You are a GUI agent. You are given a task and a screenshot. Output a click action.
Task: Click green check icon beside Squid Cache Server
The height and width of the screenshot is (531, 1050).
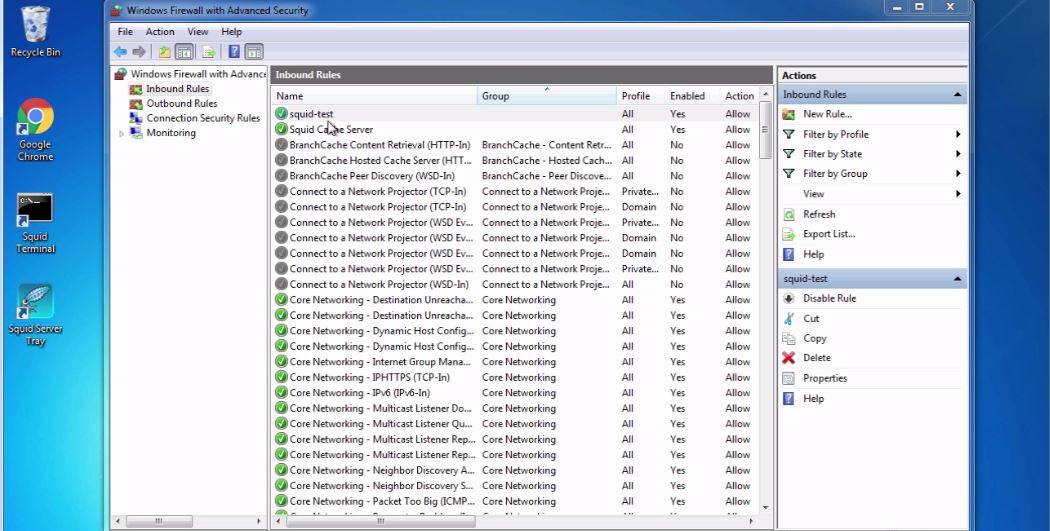coord(281,129)
